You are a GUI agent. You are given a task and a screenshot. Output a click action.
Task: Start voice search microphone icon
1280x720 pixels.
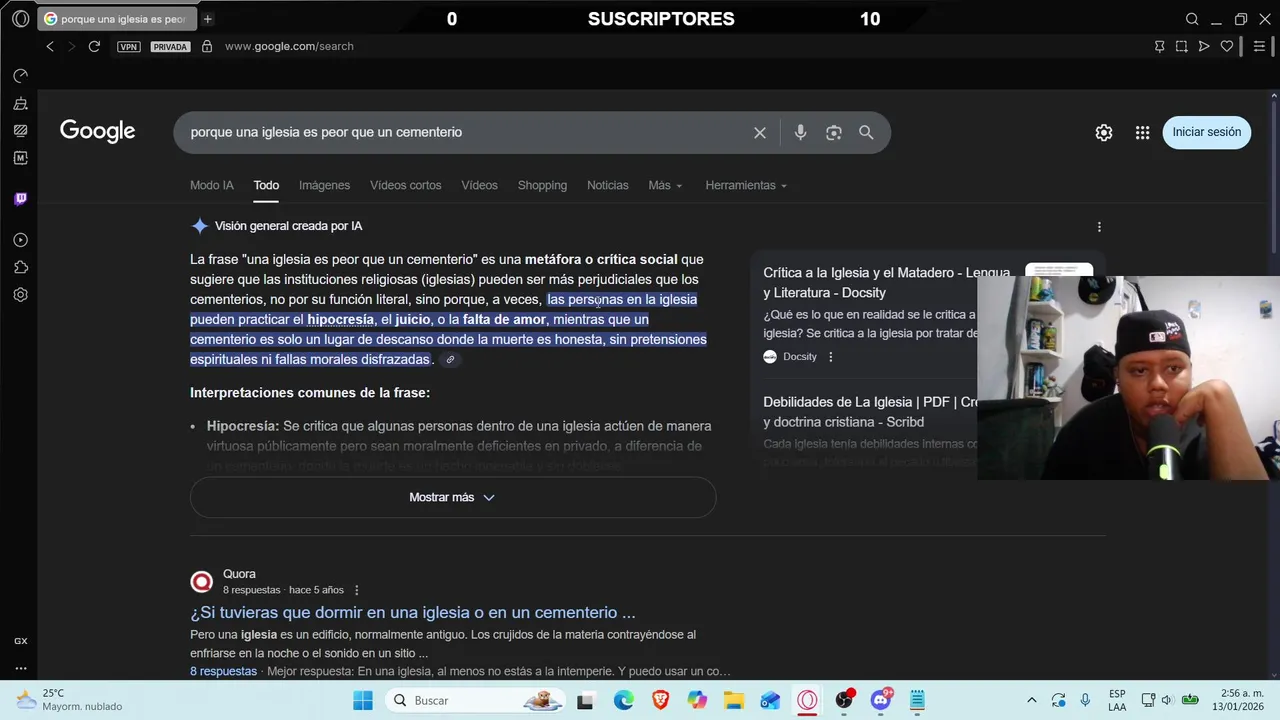(800, 132)
